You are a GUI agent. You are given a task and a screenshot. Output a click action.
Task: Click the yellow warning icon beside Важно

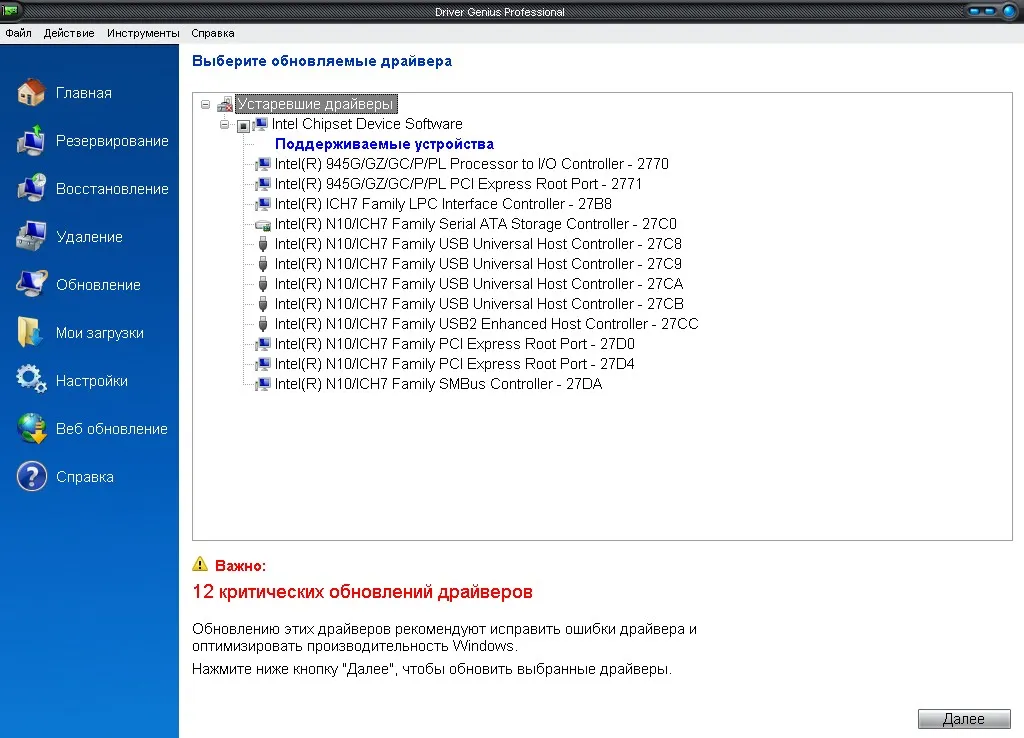click(x=200, y=564)
